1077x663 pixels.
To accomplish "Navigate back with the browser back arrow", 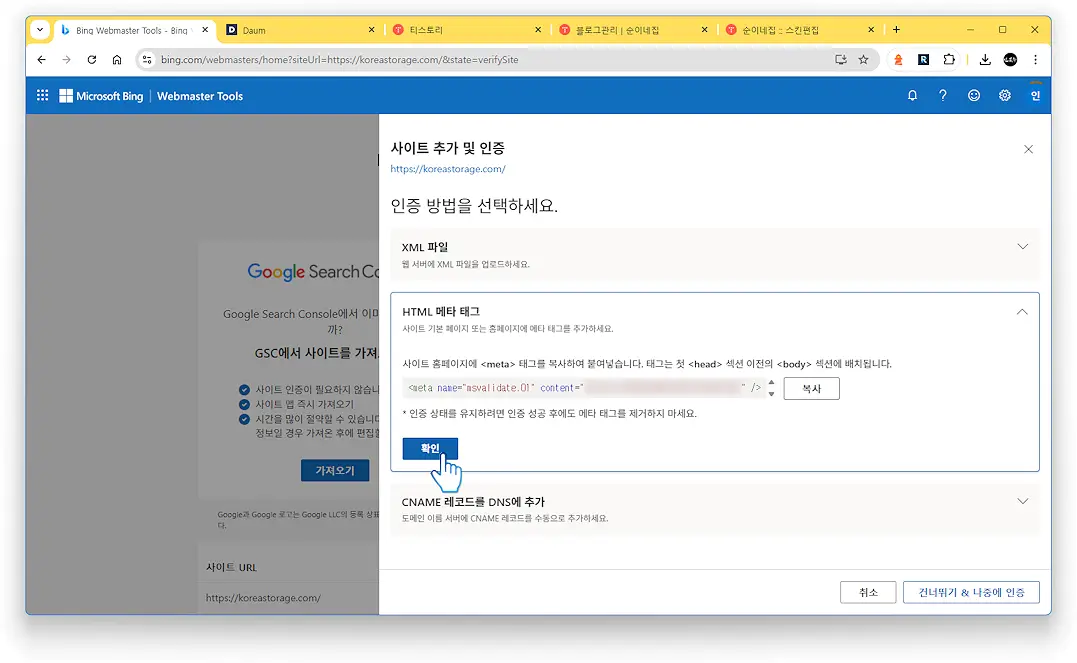I will [x=40, y=59].
